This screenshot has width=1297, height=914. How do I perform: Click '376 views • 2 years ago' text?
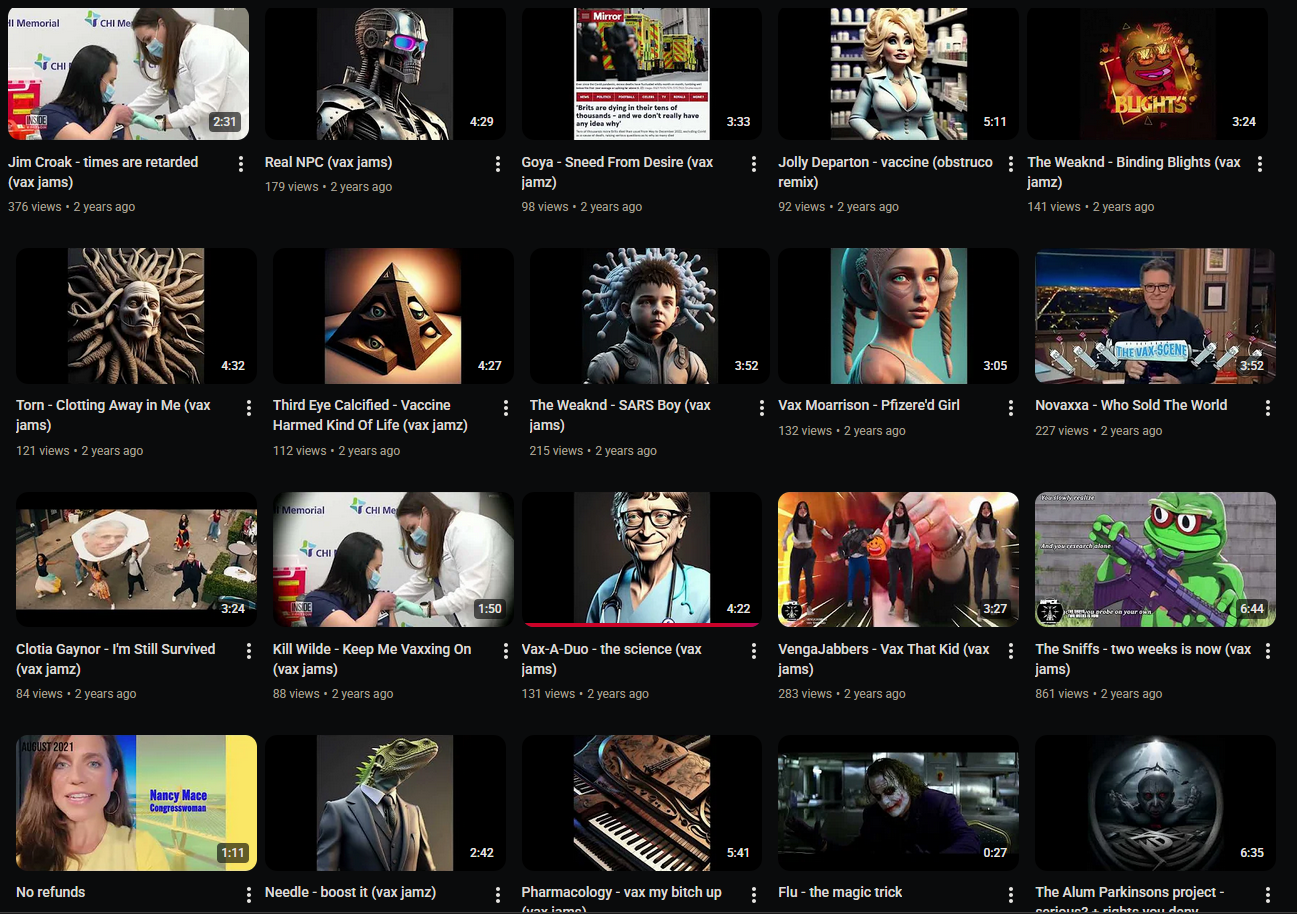tap(71, 207)
